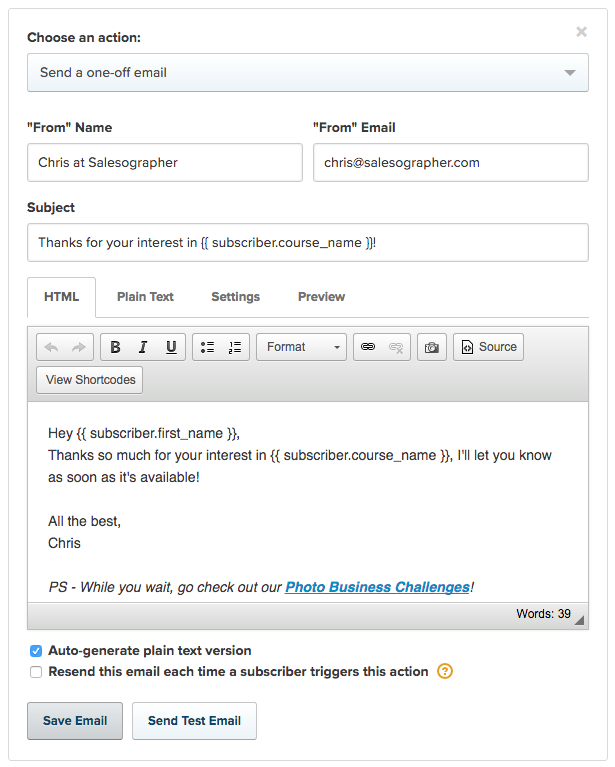
Task: Click into the Subject input field
Action: [x=307, y=242]
